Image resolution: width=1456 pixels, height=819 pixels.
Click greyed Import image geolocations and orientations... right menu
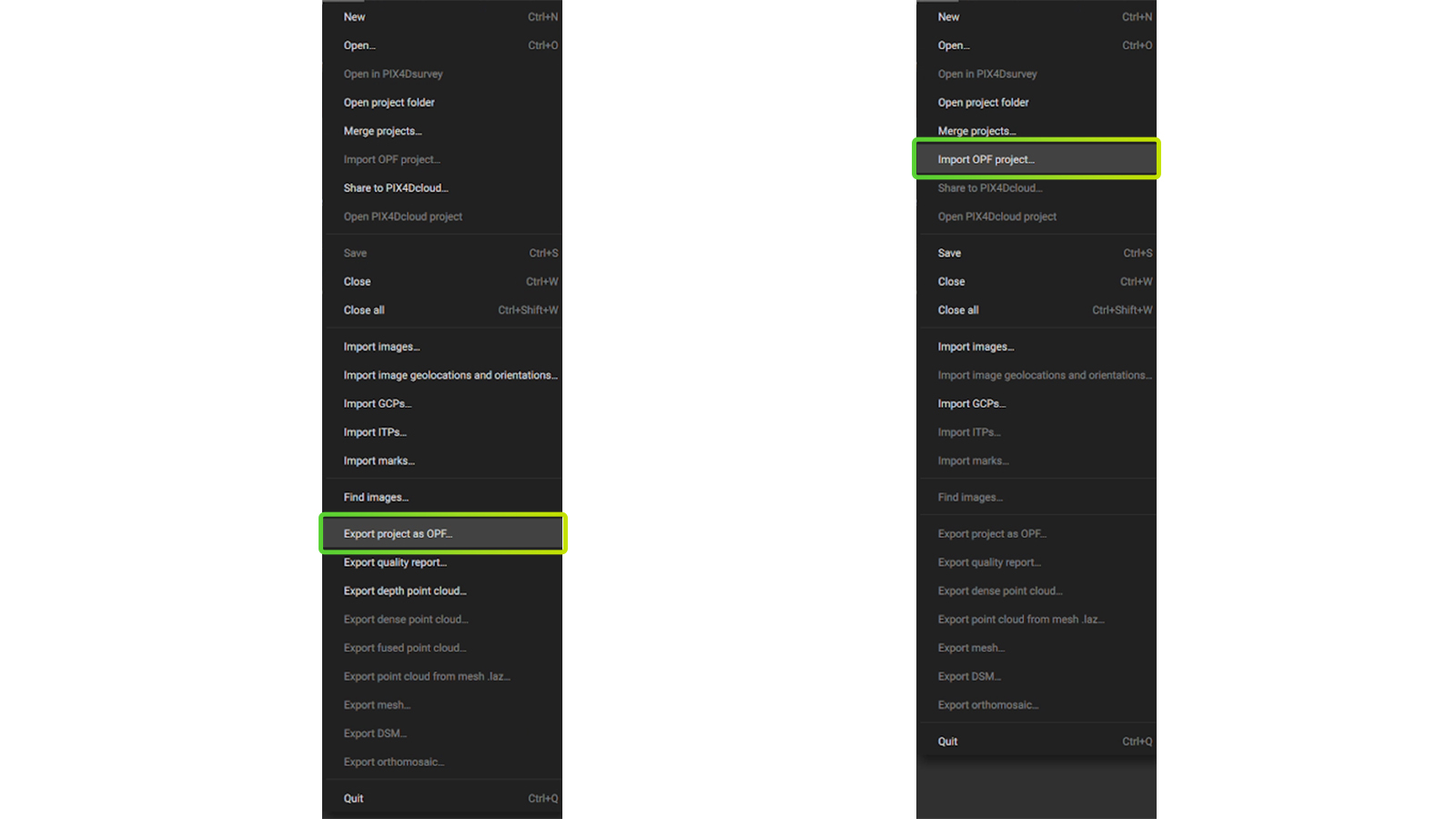(x=1036, y=375)
